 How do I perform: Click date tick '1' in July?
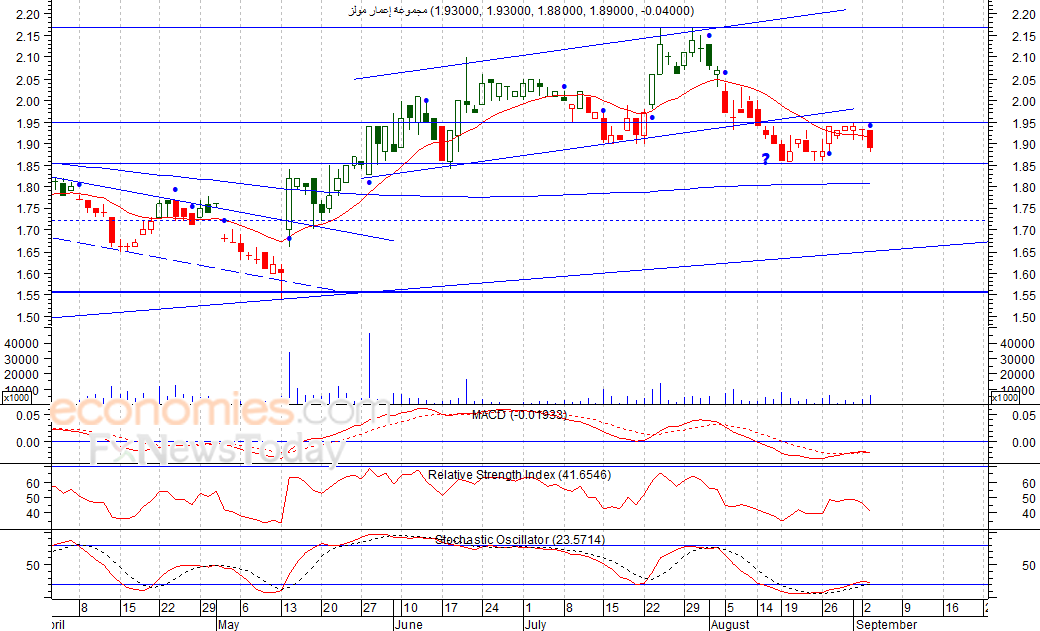[529, 608]
